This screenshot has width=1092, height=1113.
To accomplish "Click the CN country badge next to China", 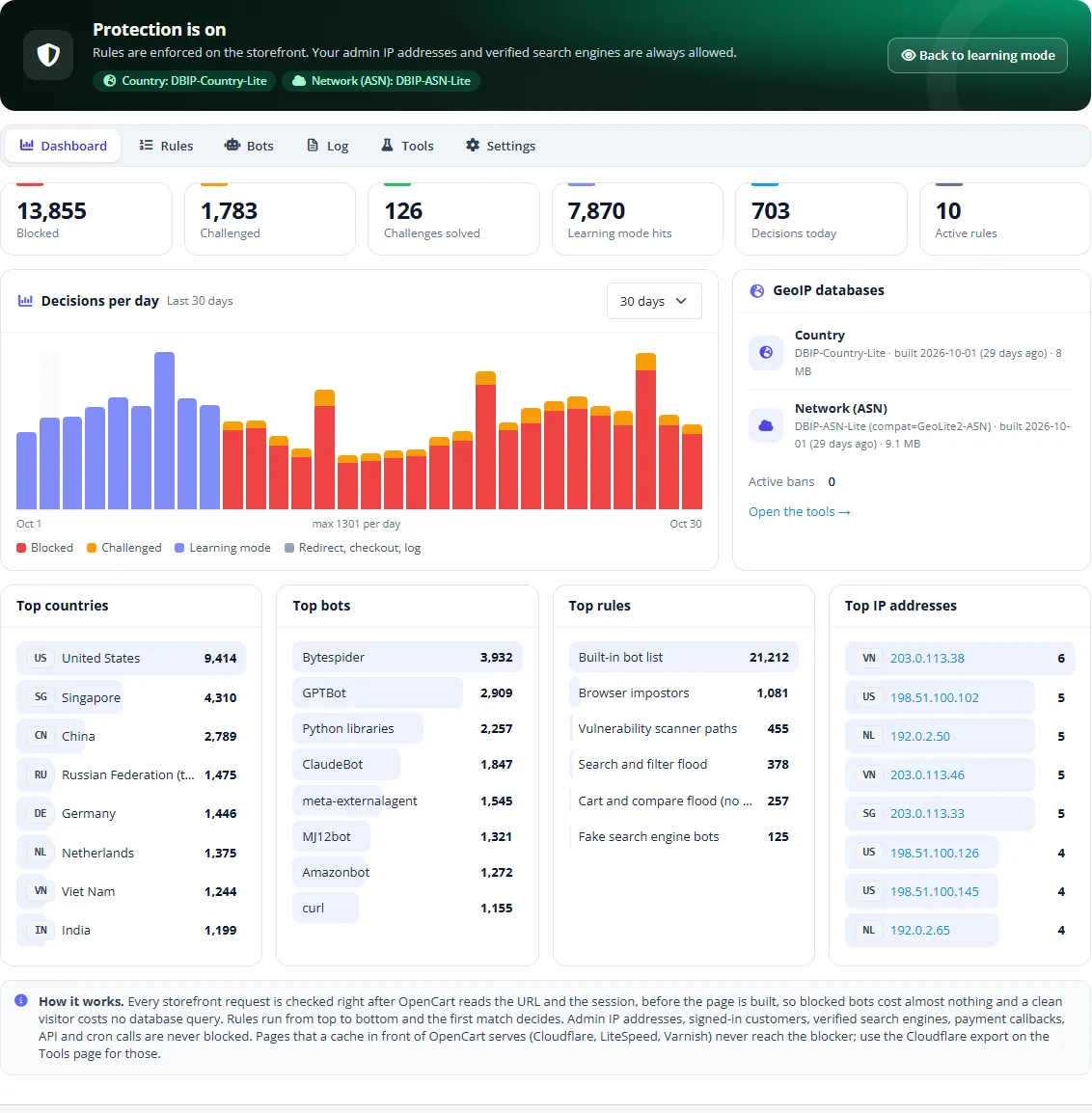I will 41,736.
